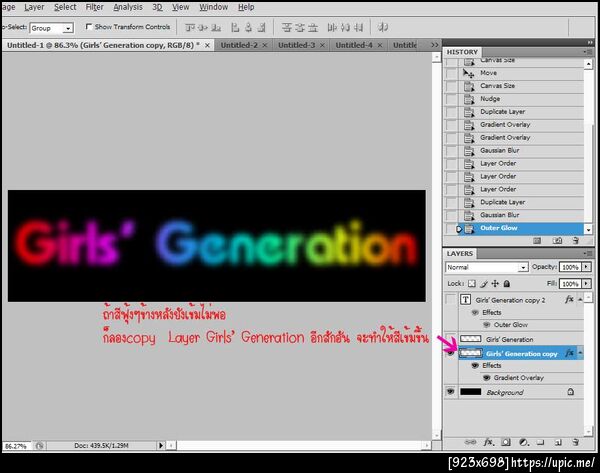
Task: Click the distribute bottom edges icon
Action: click(313, 27)
